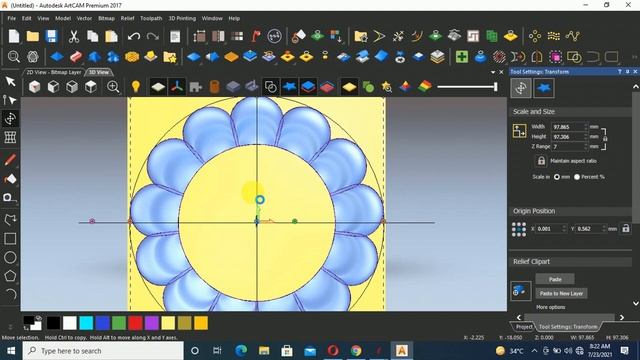This screenshot has width=640, height=360.
Task: Toggle the yellow relief display icon
Action: tap(349, 87)
